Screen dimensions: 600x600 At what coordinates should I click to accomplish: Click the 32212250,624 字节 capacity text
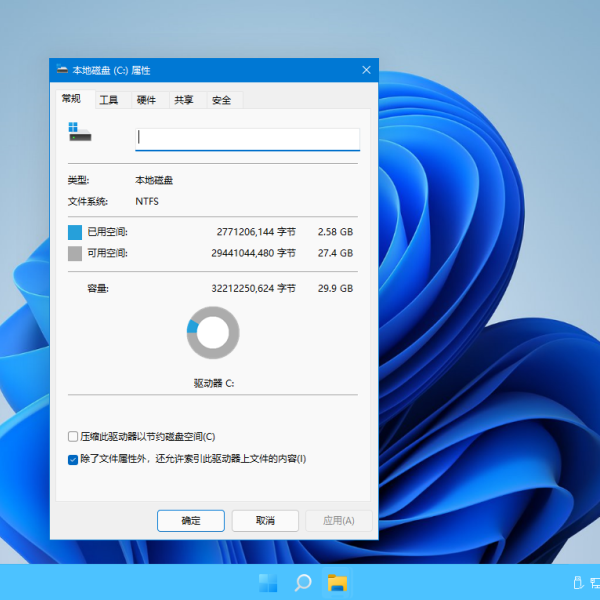tap(254, 288)
